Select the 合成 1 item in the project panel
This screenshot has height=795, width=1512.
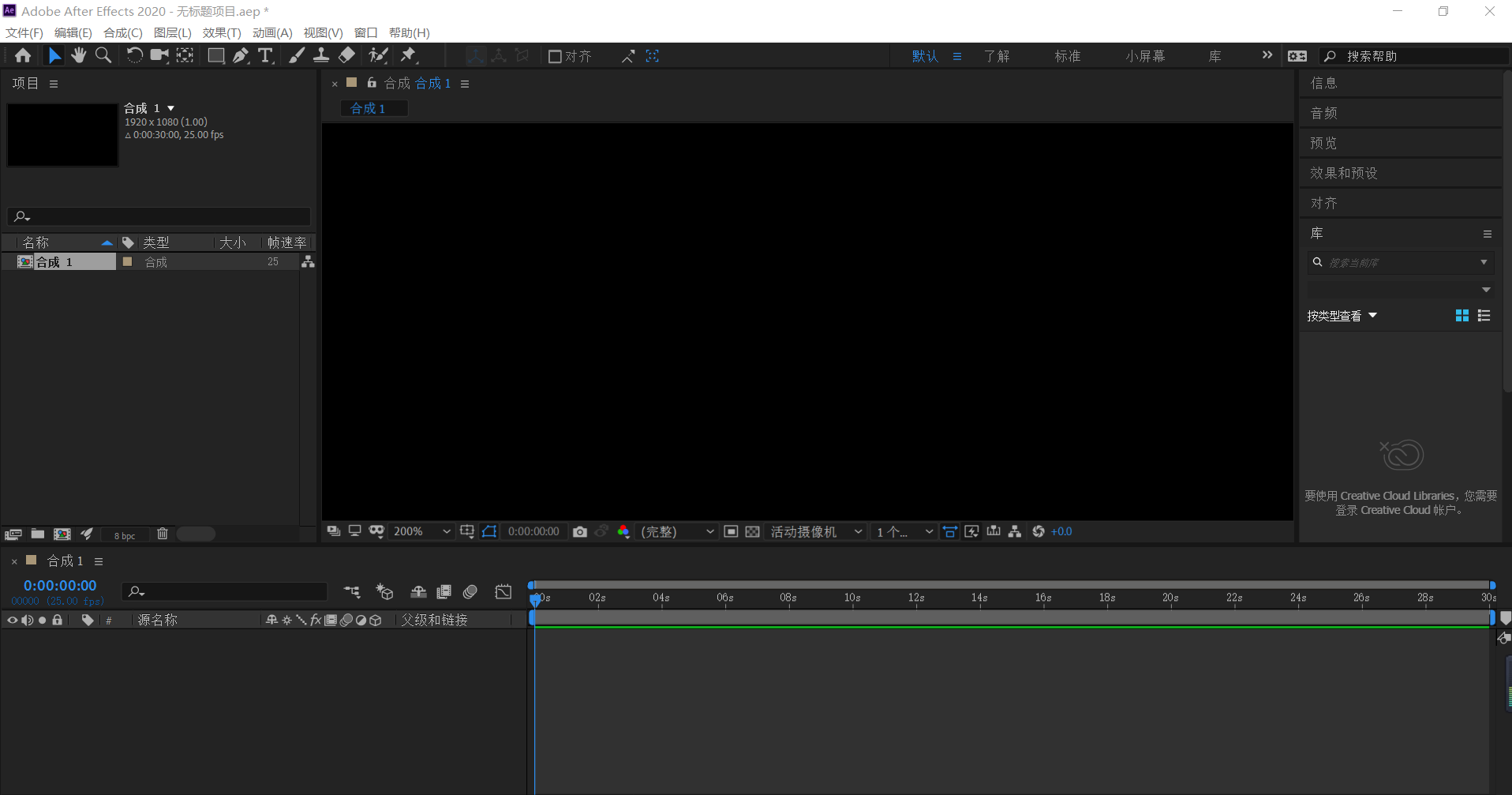click(x=55, y=261)
